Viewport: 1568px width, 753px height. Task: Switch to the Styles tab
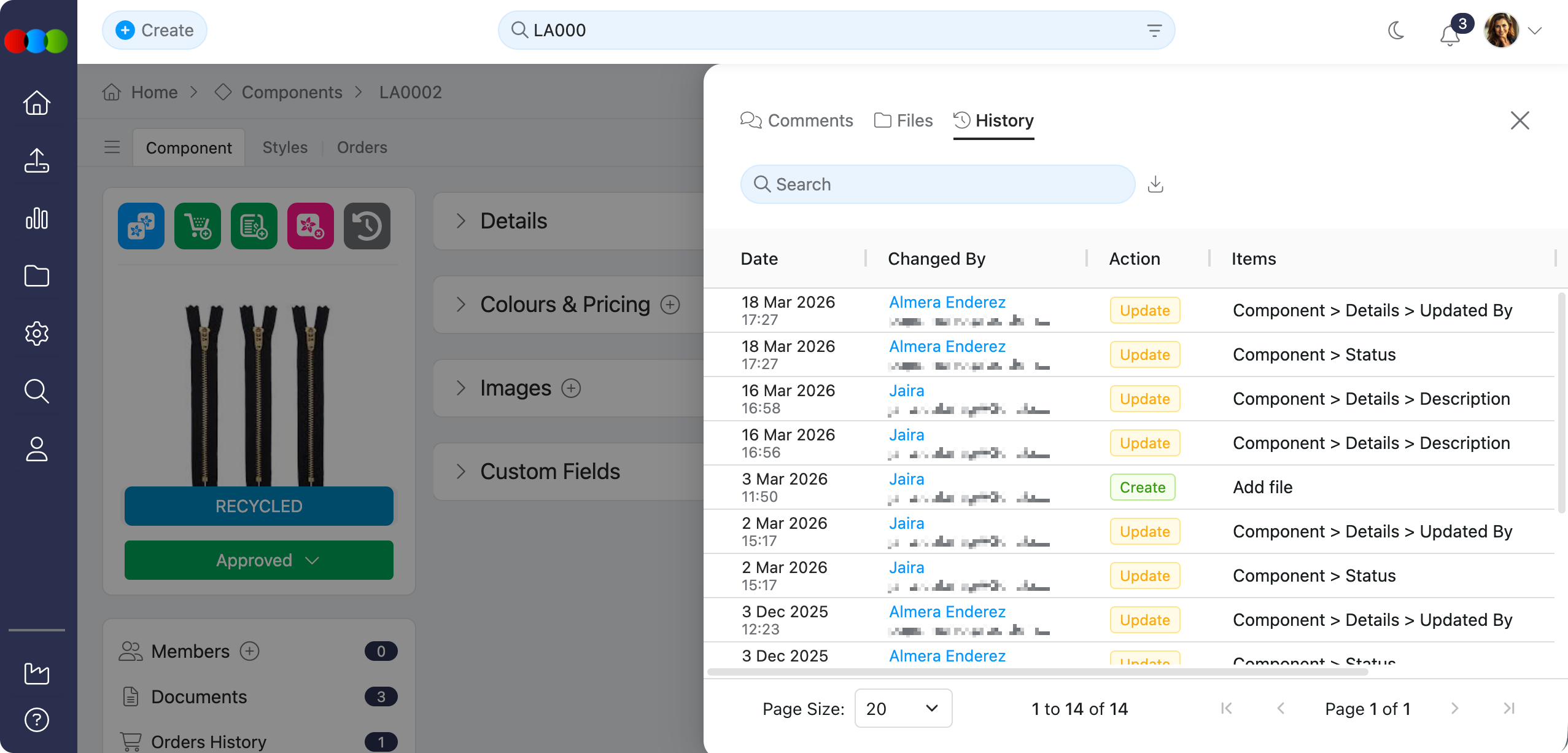(x=284, y=147)
